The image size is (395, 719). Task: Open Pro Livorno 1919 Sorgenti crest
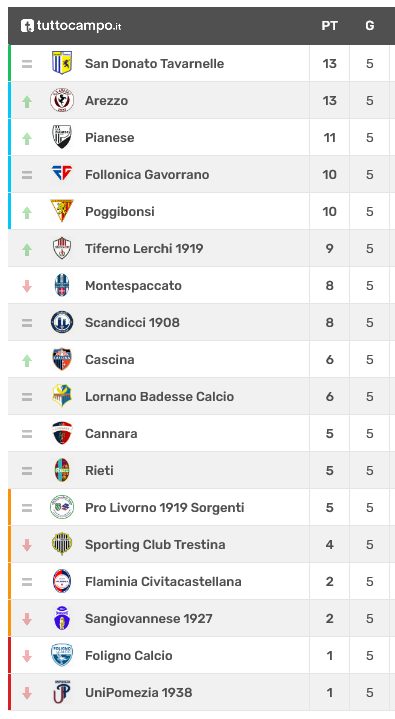(62, 507)
